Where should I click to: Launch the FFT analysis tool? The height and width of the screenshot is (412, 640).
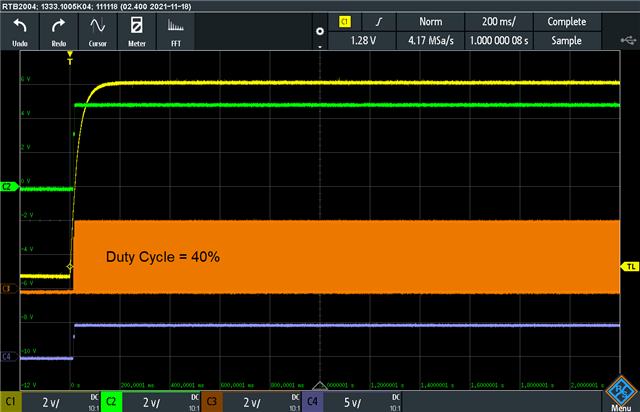tap(176, 31)
